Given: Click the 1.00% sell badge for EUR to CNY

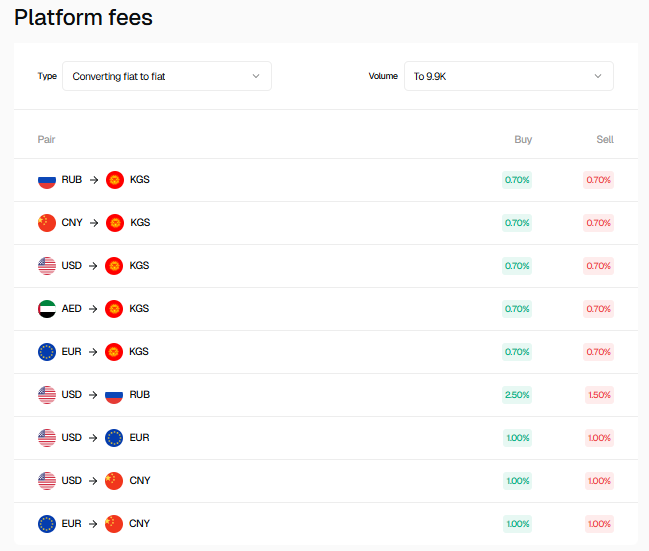Looking at the screenshot, I should pyautogui.click(x=599, y=524).
